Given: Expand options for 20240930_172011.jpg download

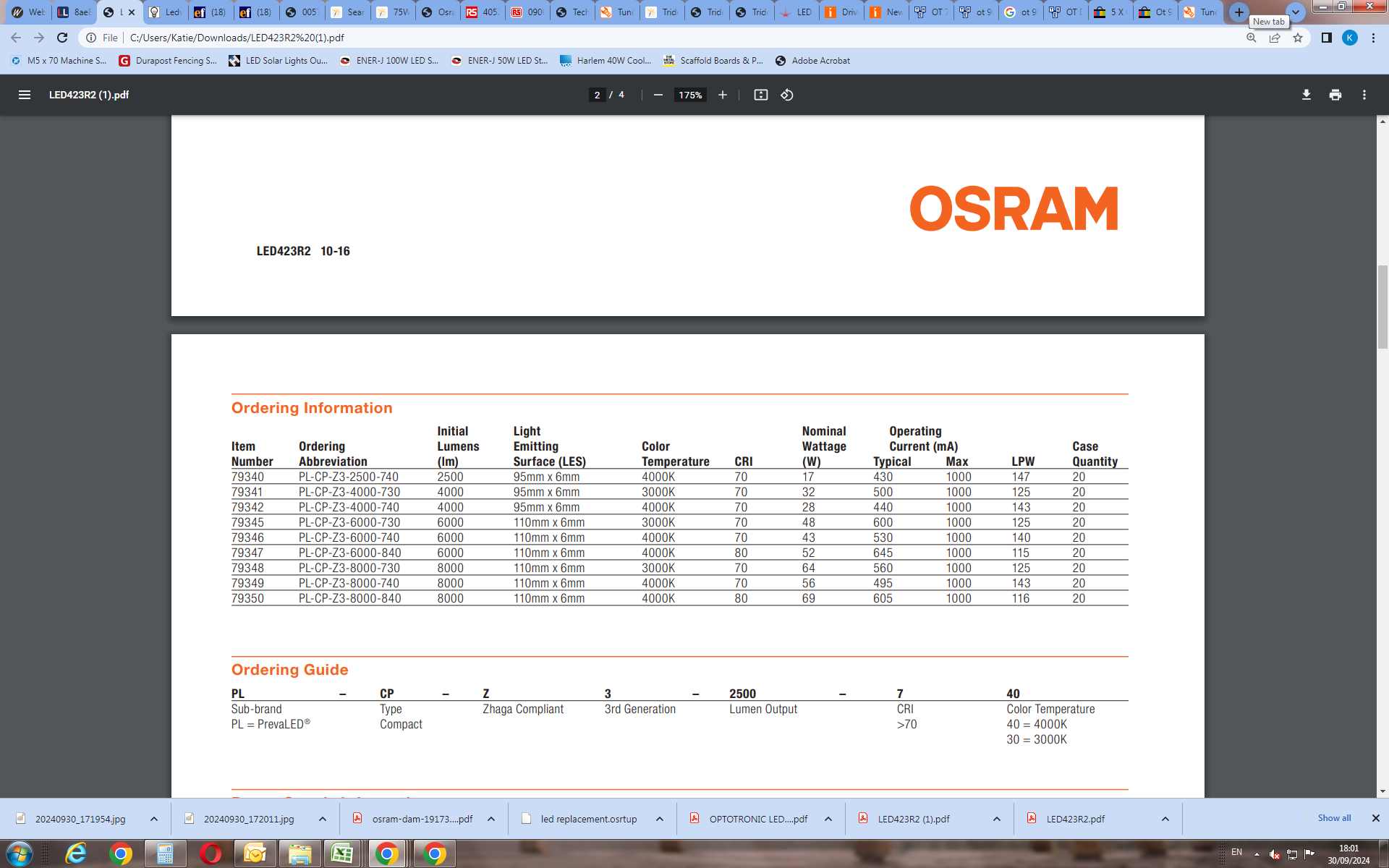Looking at the screenshot, I should click(x=323, y=819).
